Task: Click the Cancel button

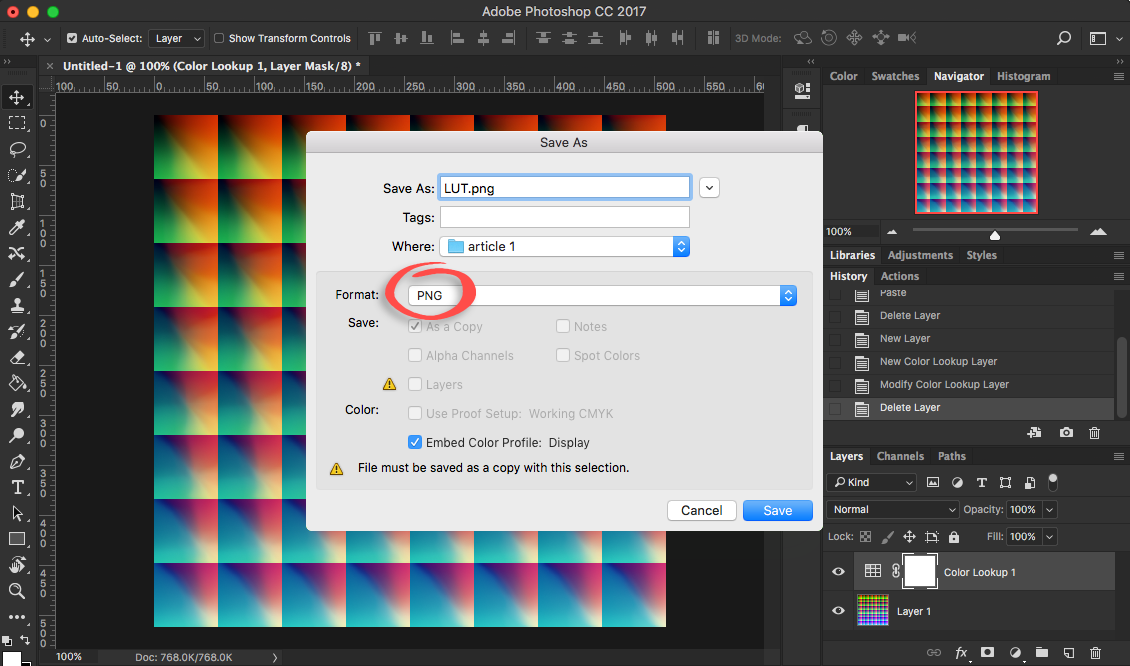Action: (x=701, y=510)
